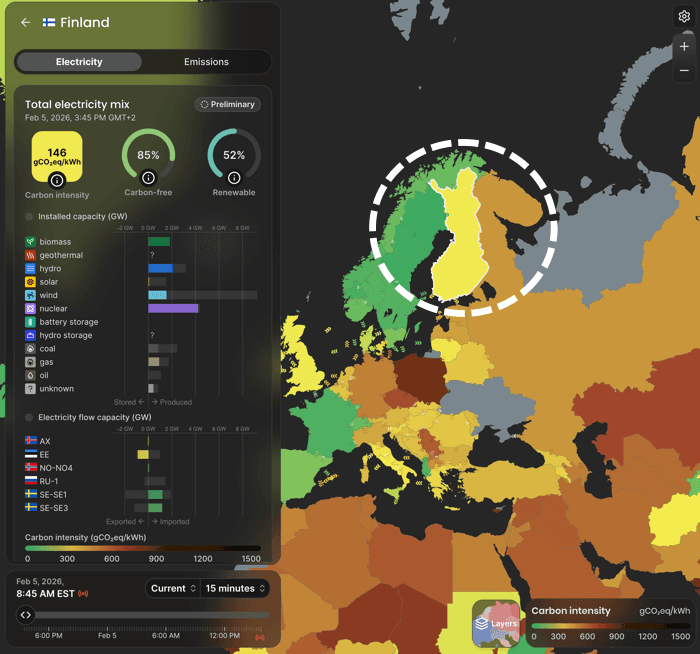Viewport: 700px width, 654px height.
Task: Click the wind source icon
Action: point(31,296)
